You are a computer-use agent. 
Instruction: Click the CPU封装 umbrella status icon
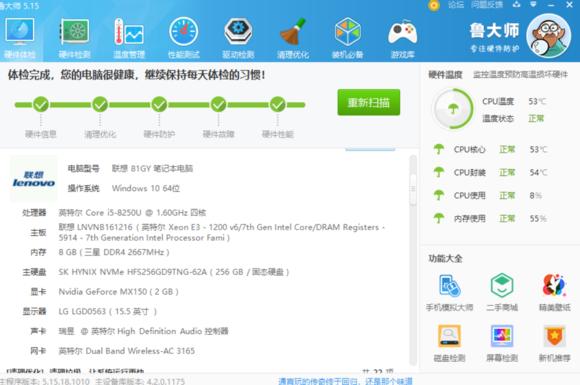click(x=439, y=172)
